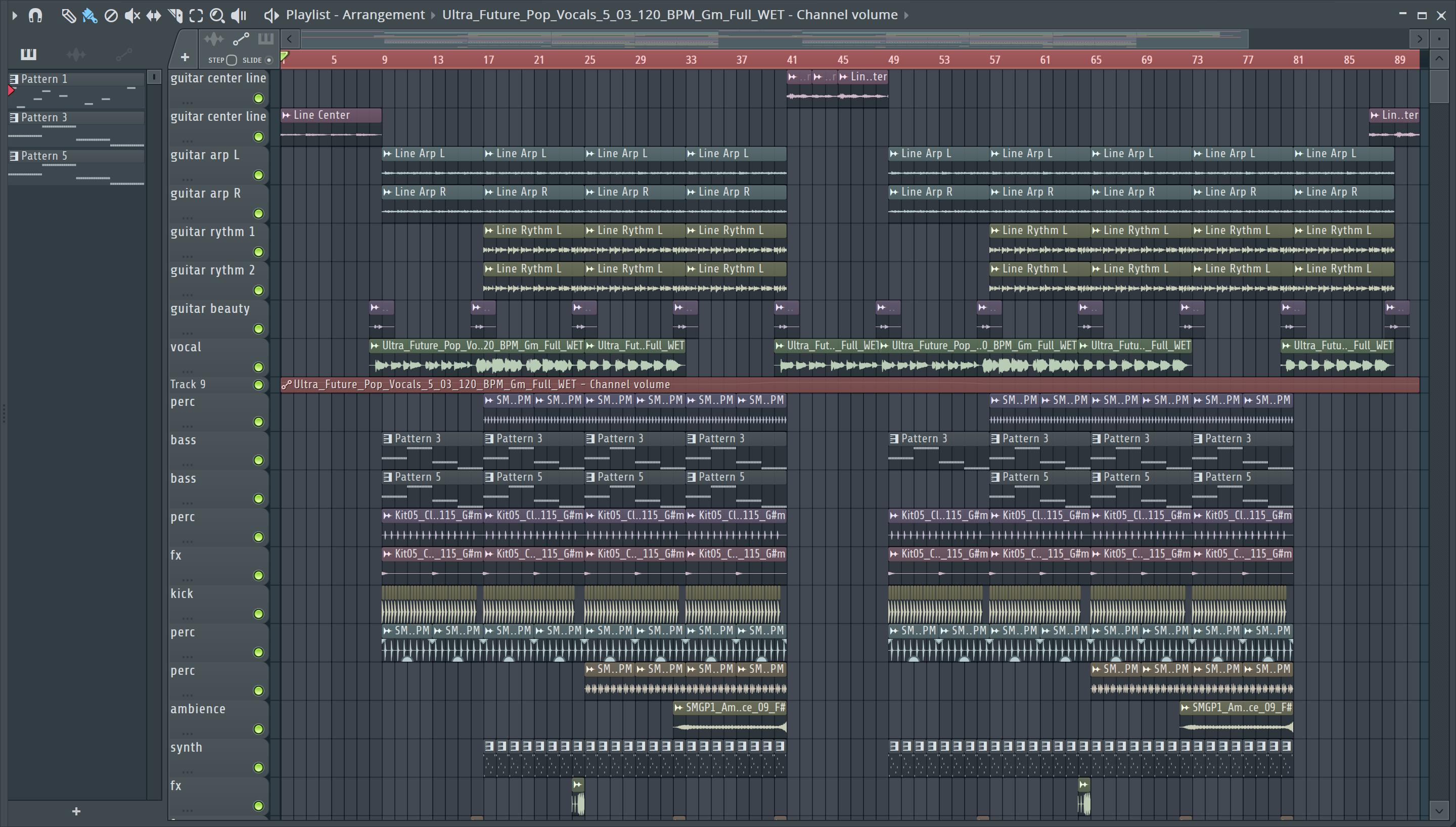Toggle the magnet snap icon
Image resolution: width=1456 pixels, height=827 pixels.
36,15
